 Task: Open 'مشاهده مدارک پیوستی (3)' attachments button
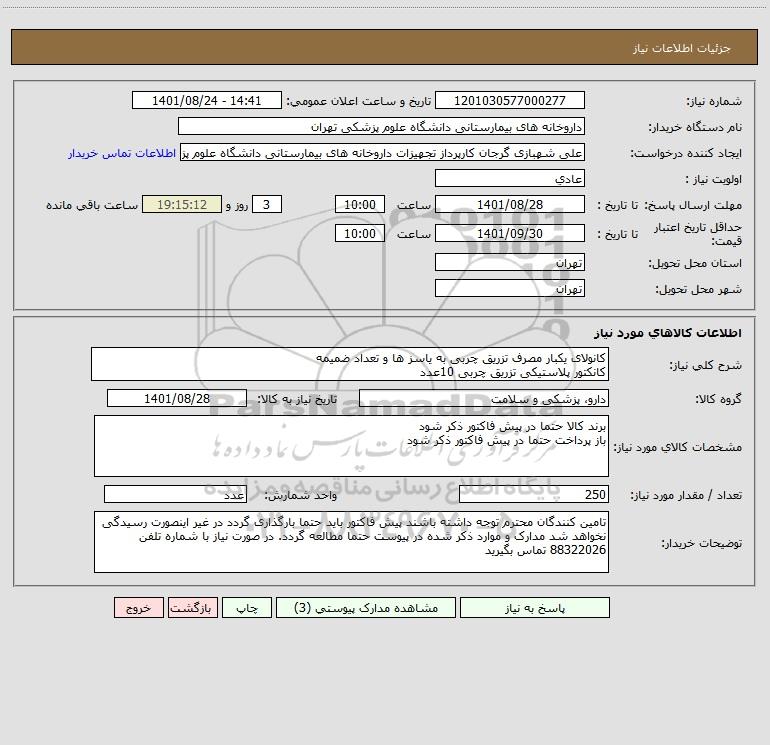click(366, 607)
